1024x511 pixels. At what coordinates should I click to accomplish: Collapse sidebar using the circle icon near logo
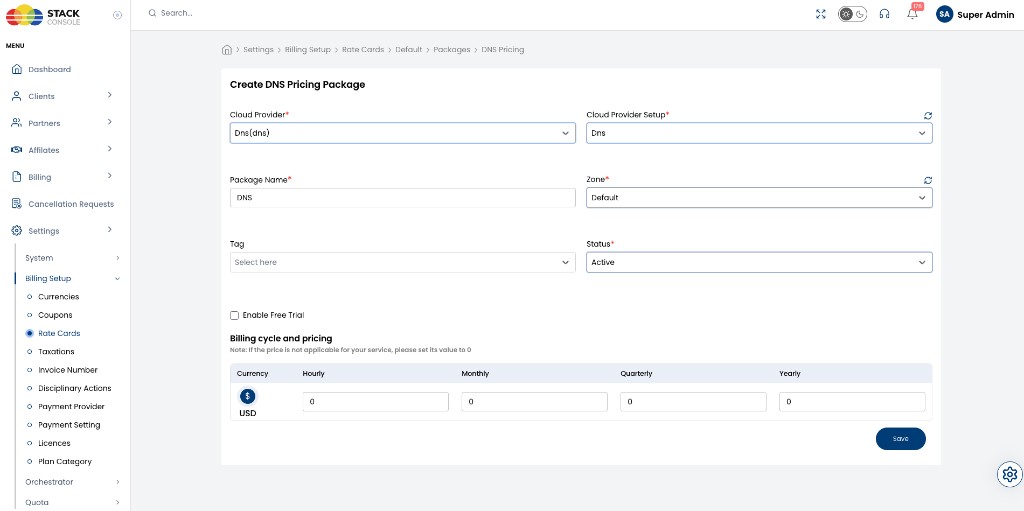click(118, 15)
